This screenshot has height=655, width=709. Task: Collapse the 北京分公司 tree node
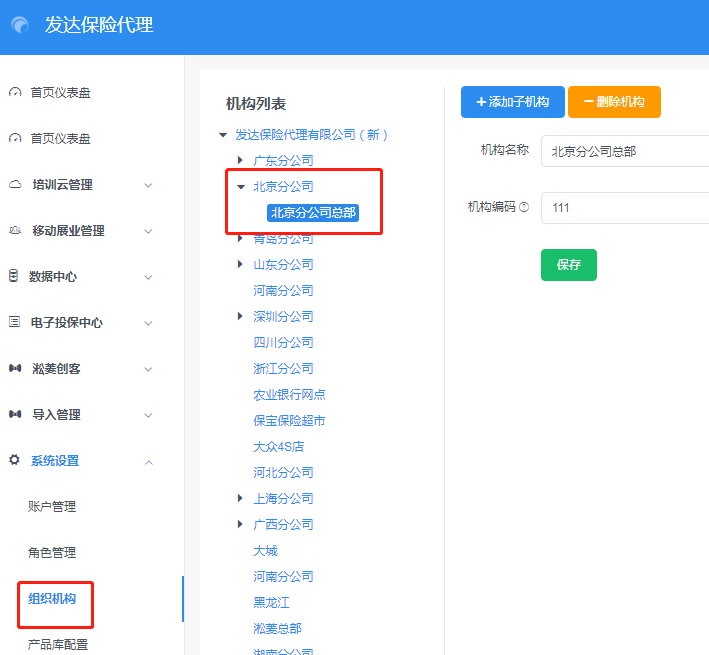(x=240, y=186)
